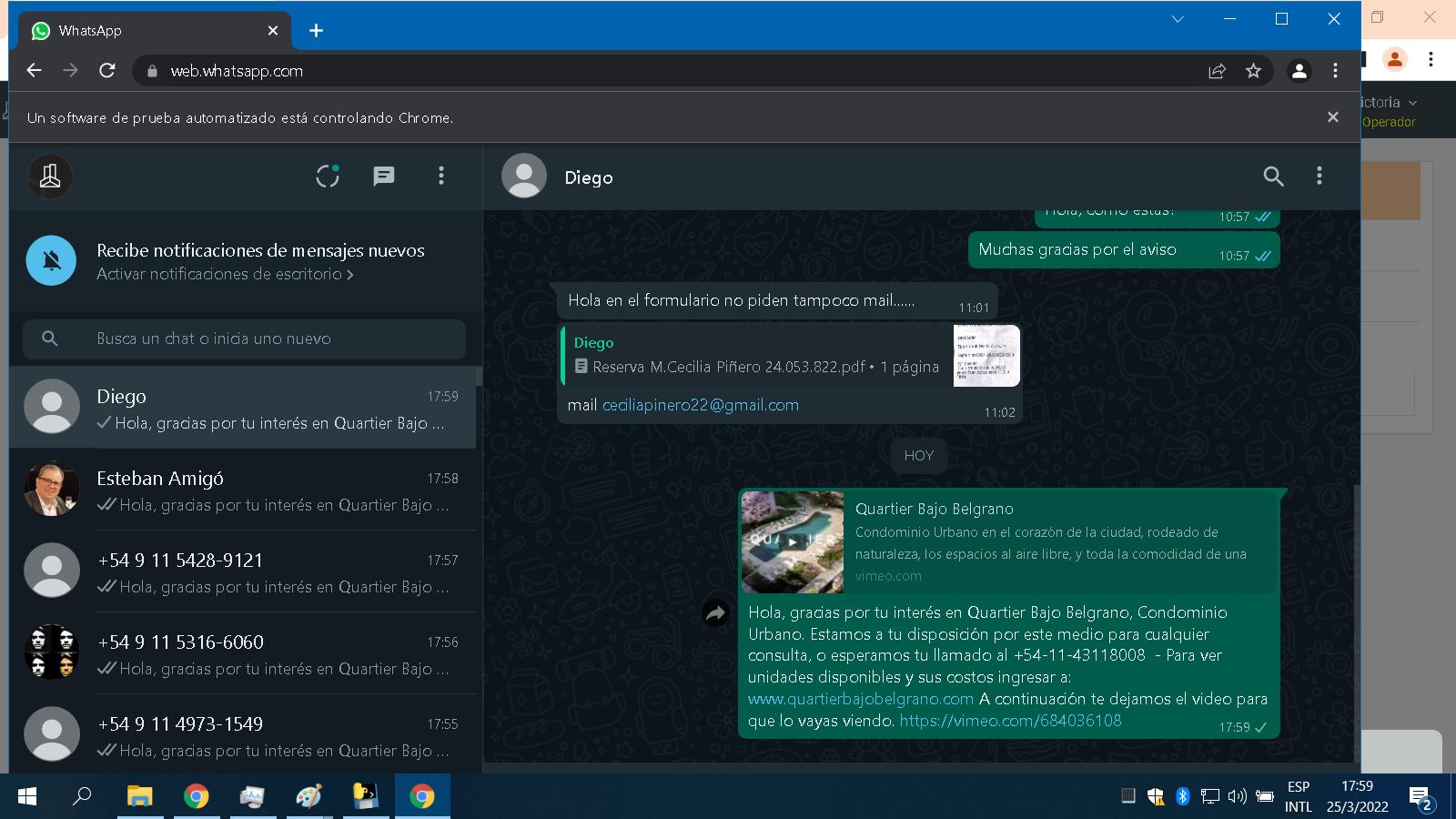Go back in Chrome navigation

35,70
